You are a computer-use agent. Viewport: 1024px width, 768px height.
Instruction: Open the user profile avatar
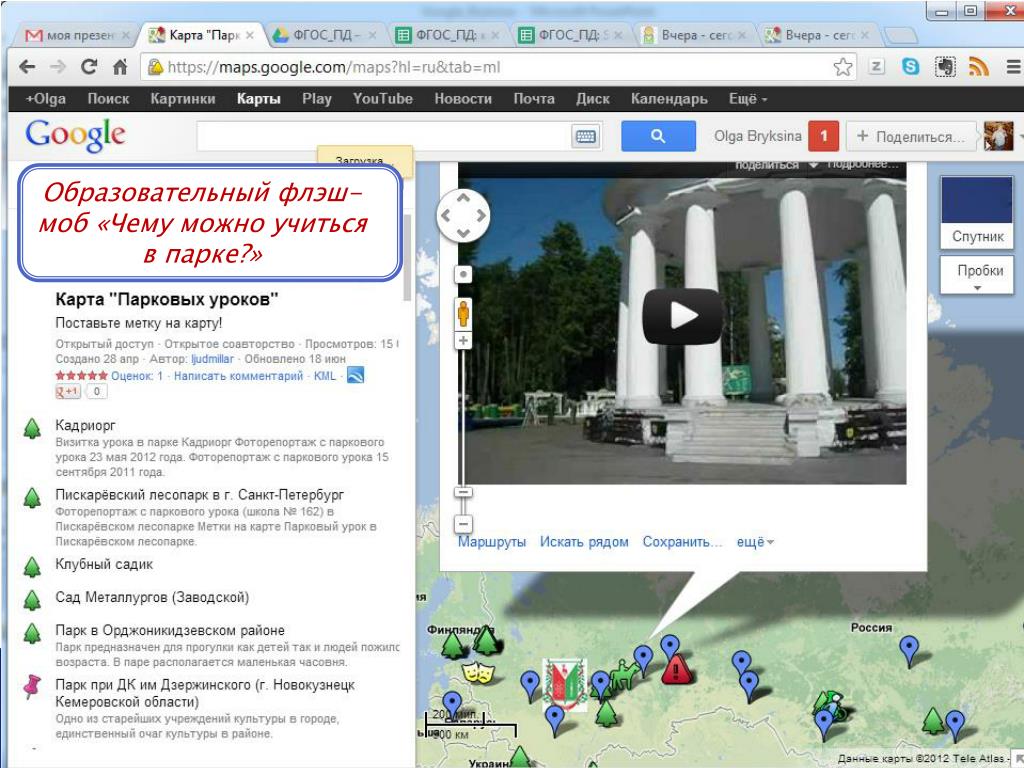pyautogui.click(x=998, y=136)
